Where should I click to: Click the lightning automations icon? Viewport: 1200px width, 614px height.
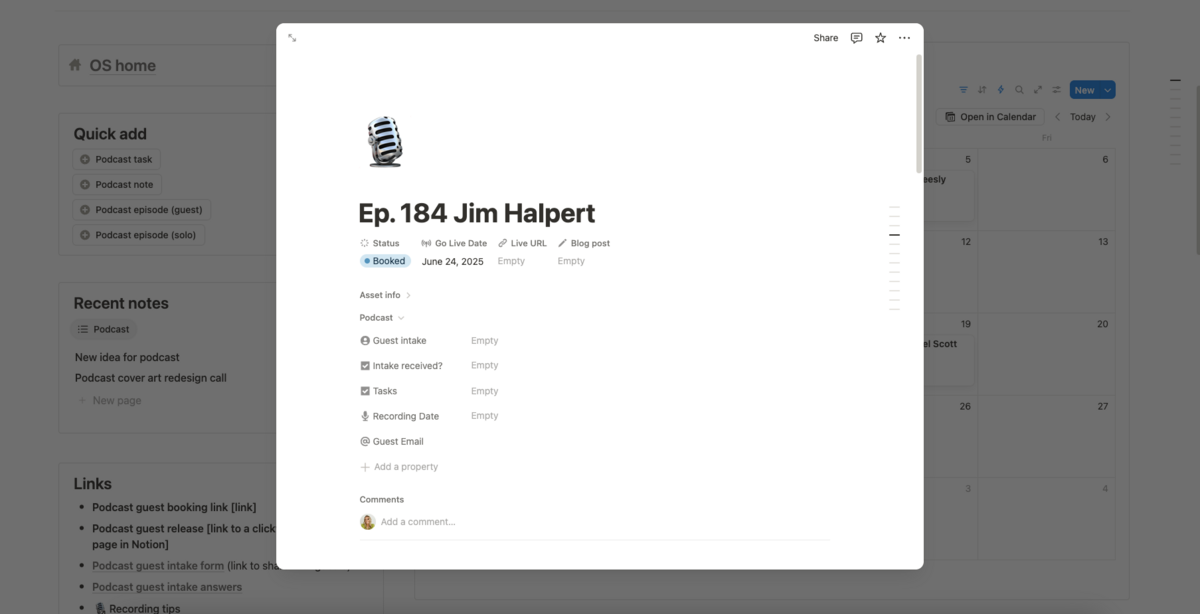click(1000, 90)
